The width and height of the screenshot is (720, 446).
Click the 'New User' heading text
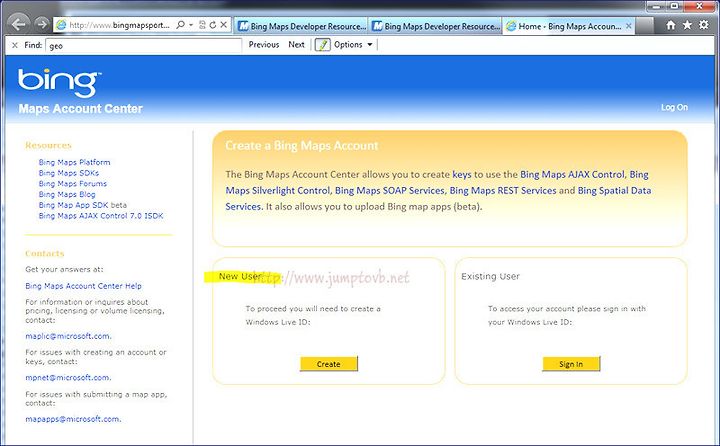coord(240,276)
